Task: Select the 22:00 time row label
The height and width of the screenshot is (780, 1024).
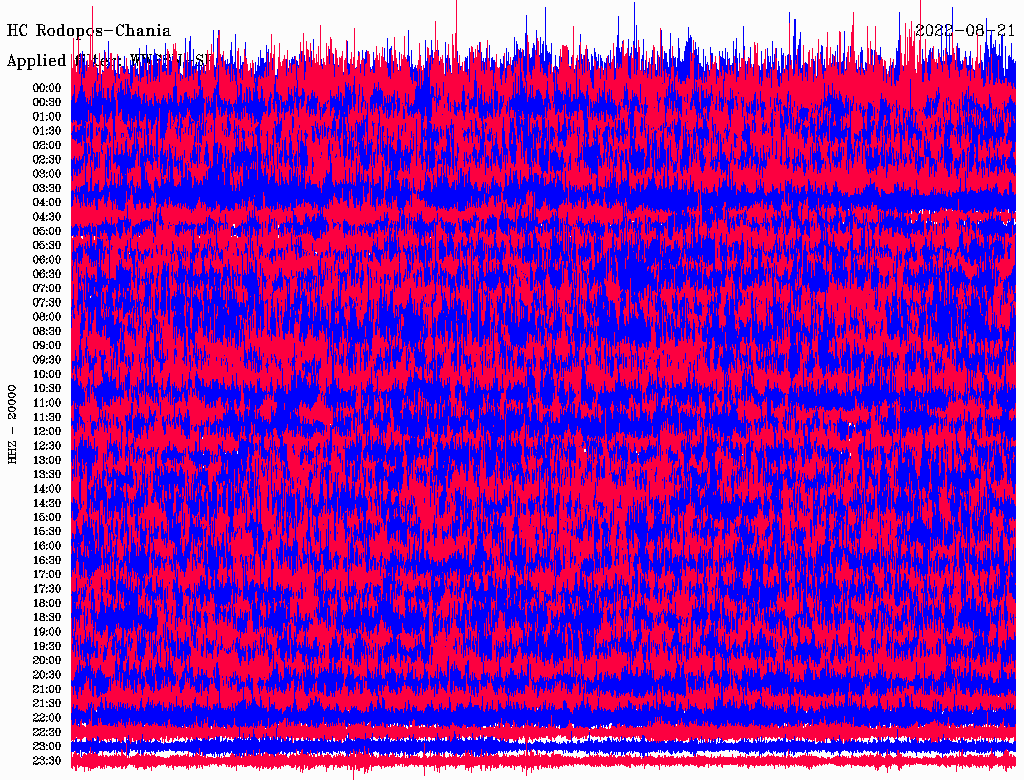Action: click(47, 718)
